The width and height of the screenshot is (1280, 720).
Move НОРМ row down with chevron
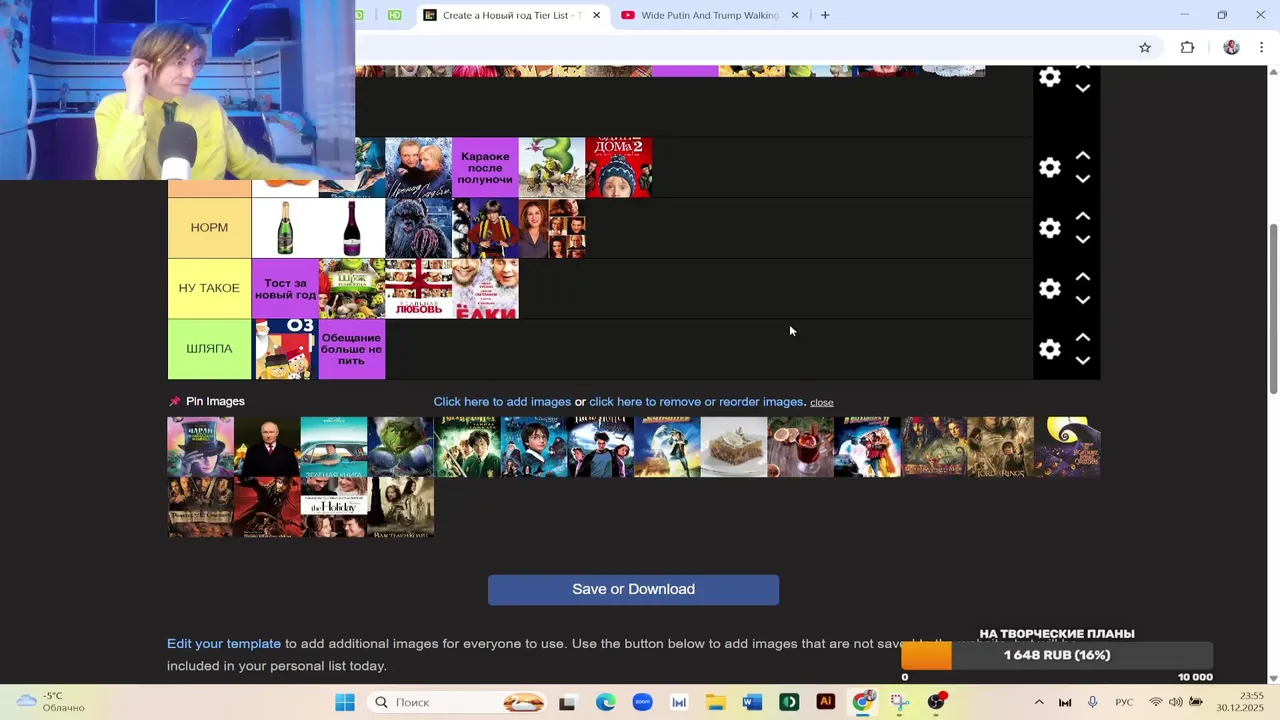tap(1082, 240)
